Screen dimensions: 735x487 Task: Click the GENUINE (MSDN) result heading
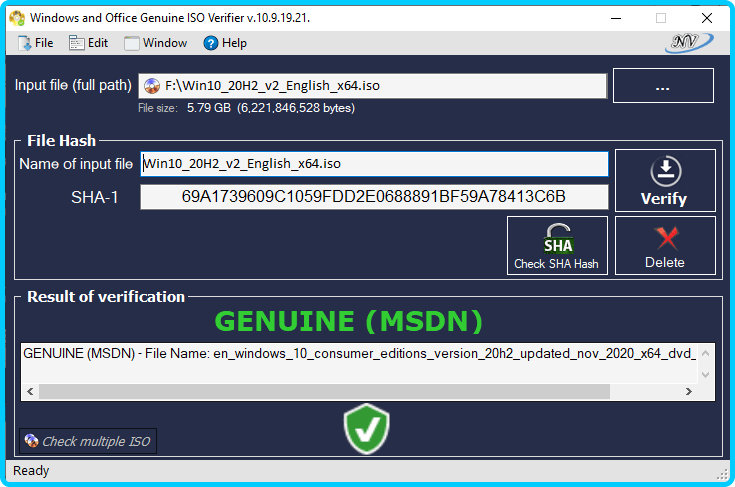coord(348,321)
